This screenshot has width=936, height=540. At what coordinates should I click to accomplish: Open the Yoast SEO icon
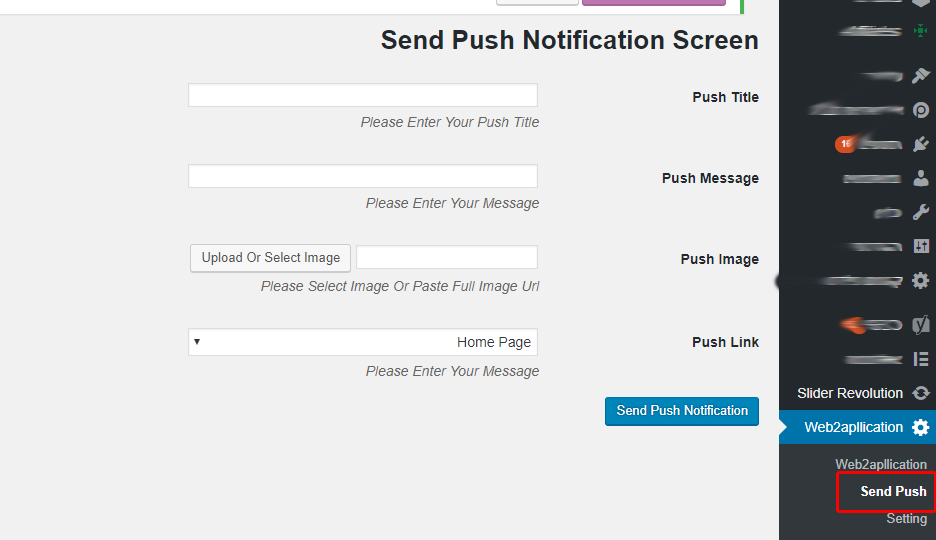pos(921,324)
